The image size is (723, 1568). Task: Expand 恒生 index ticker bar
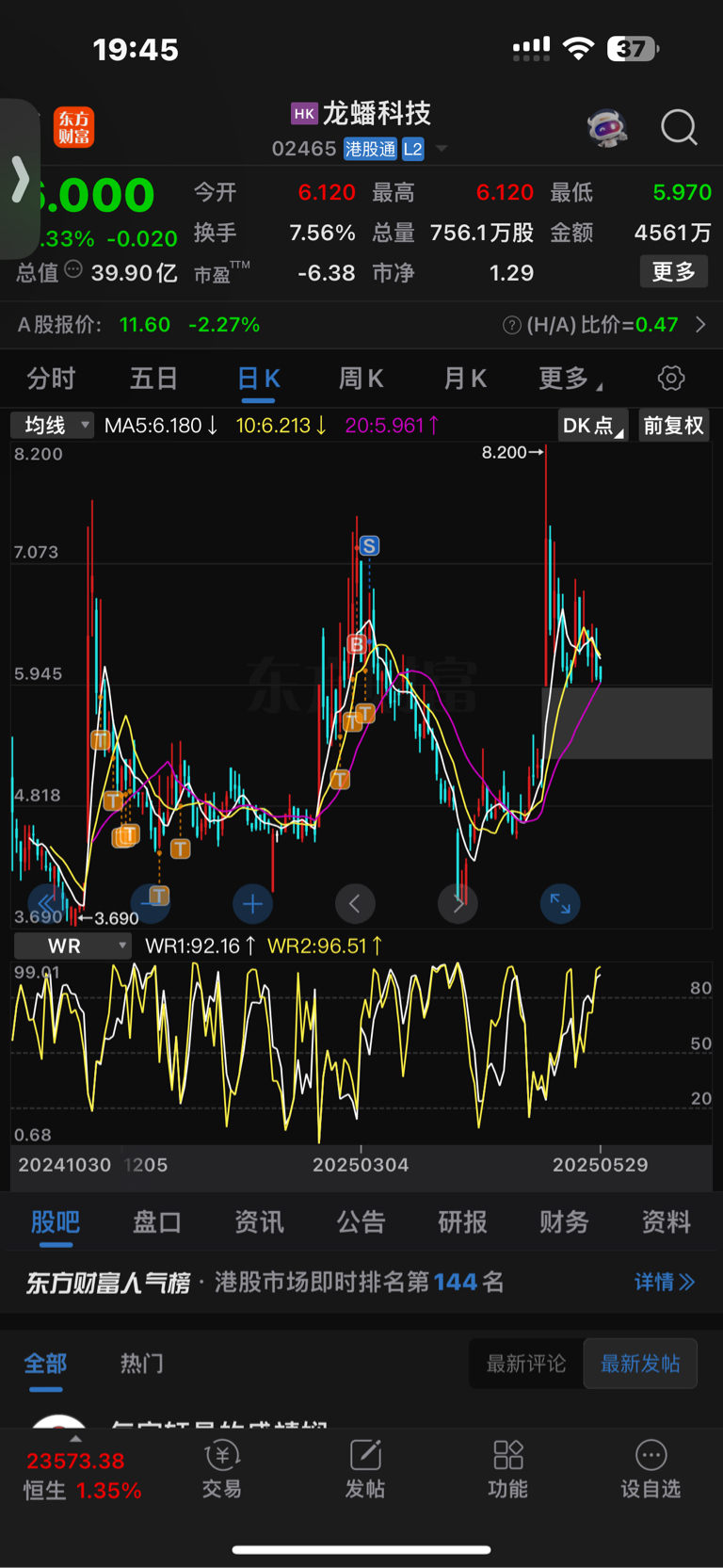coord(81,1473)
